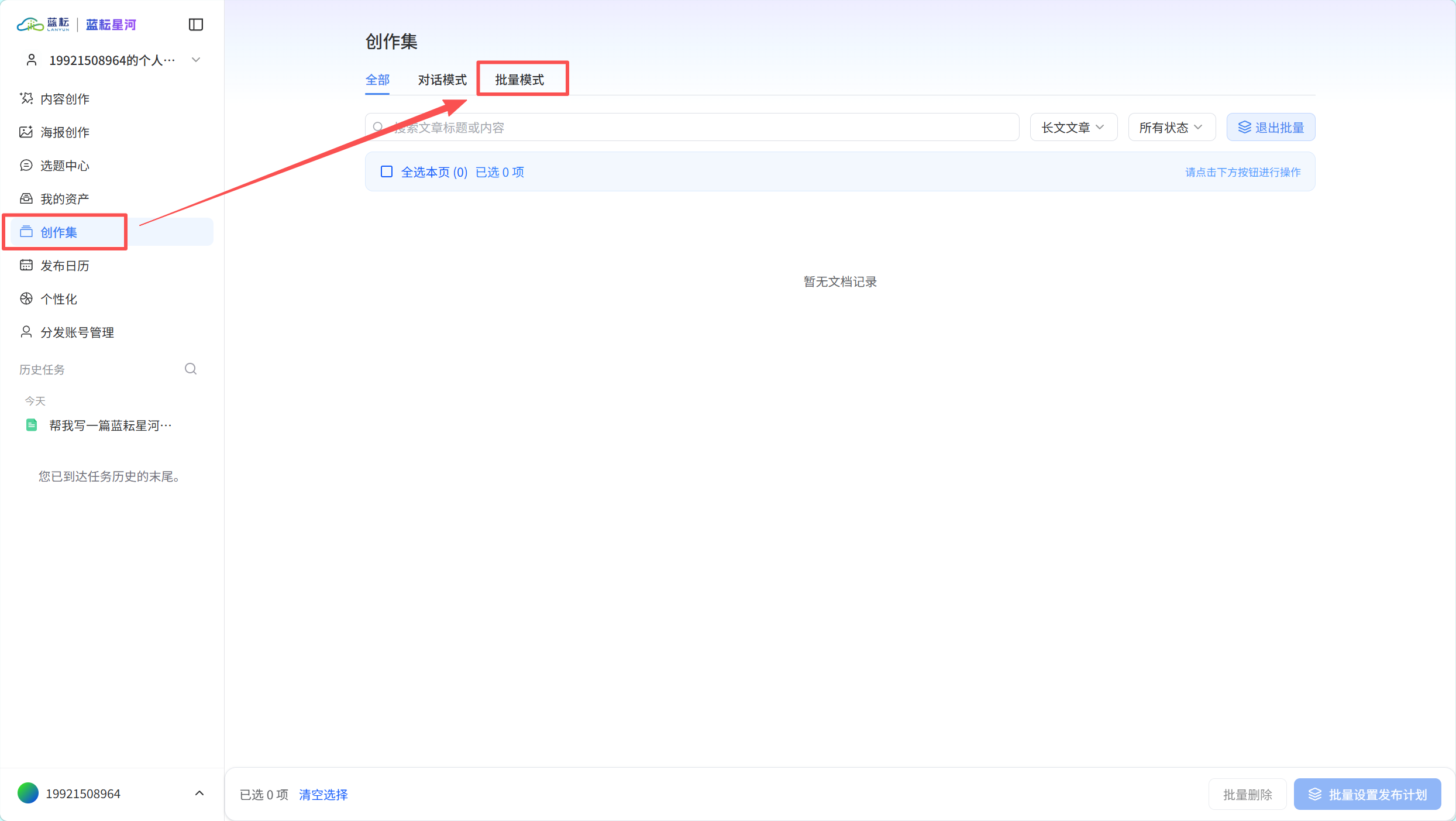Open the 发布日历 calendar
1456x821 pixels.
point(64,265)
